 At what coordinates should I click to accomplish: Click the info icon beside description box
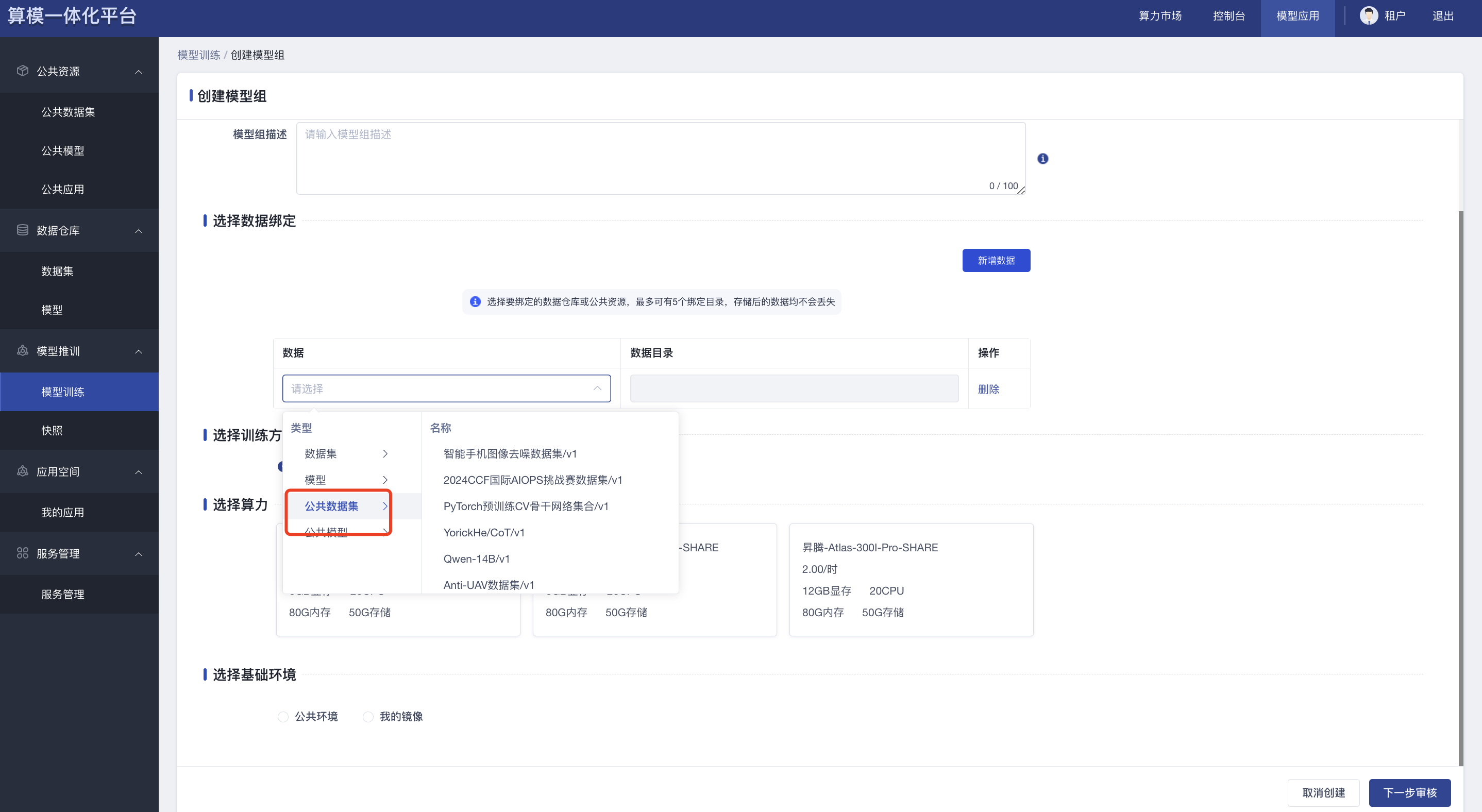click(x=1042, y=159)
